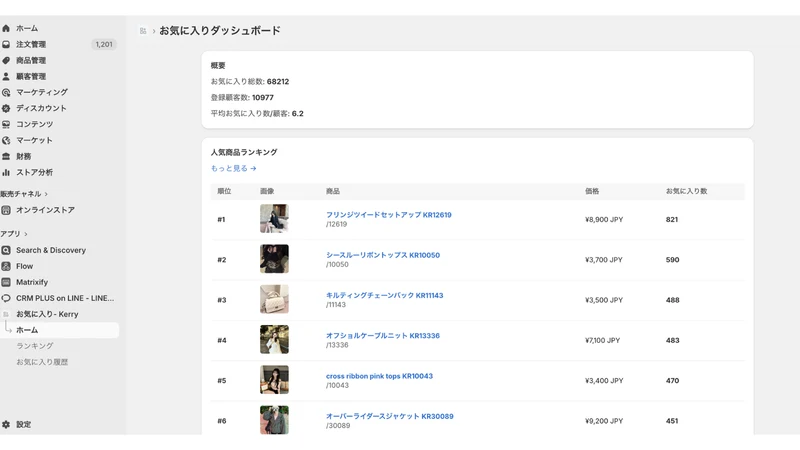Expand the アプリ section chevron

[x=26, y=234]
